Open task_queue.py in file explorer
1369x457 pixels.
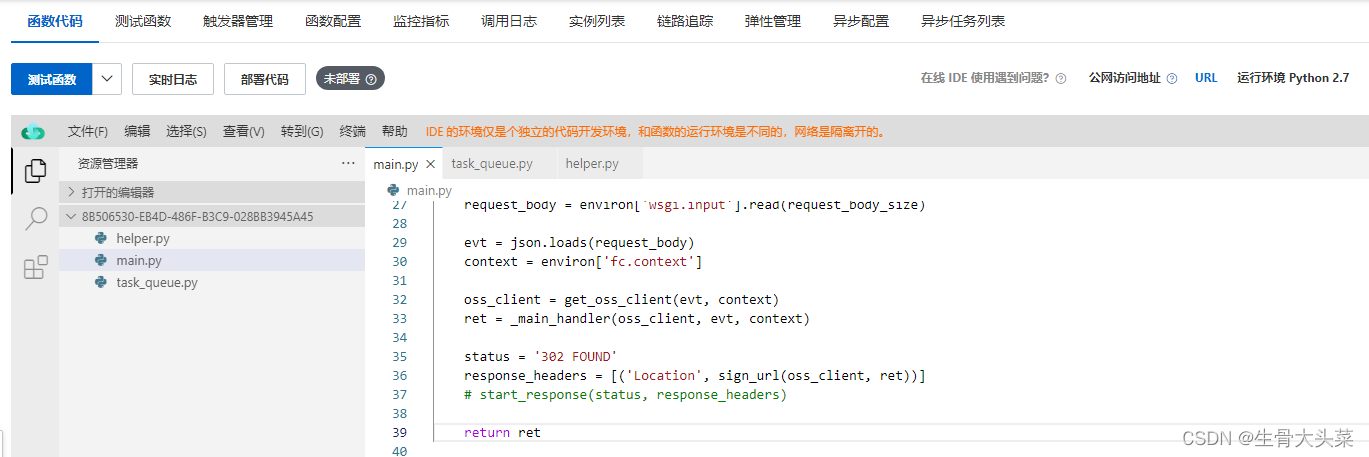[212, 282]
